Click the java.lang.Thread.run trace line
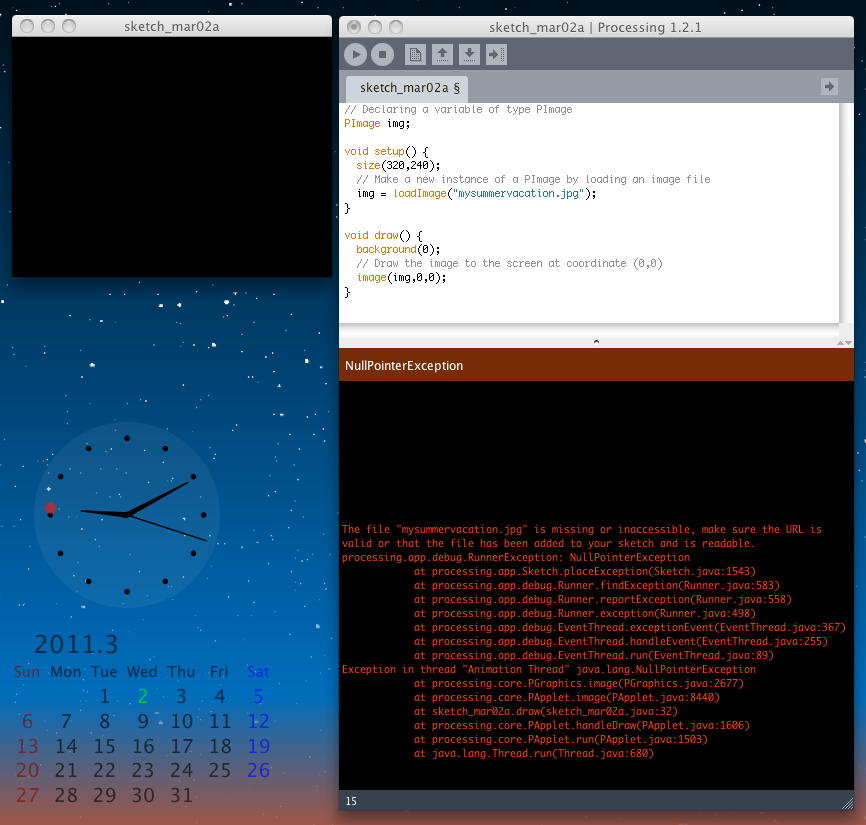Viewport: 866px width, 825px height. (534, 753)
